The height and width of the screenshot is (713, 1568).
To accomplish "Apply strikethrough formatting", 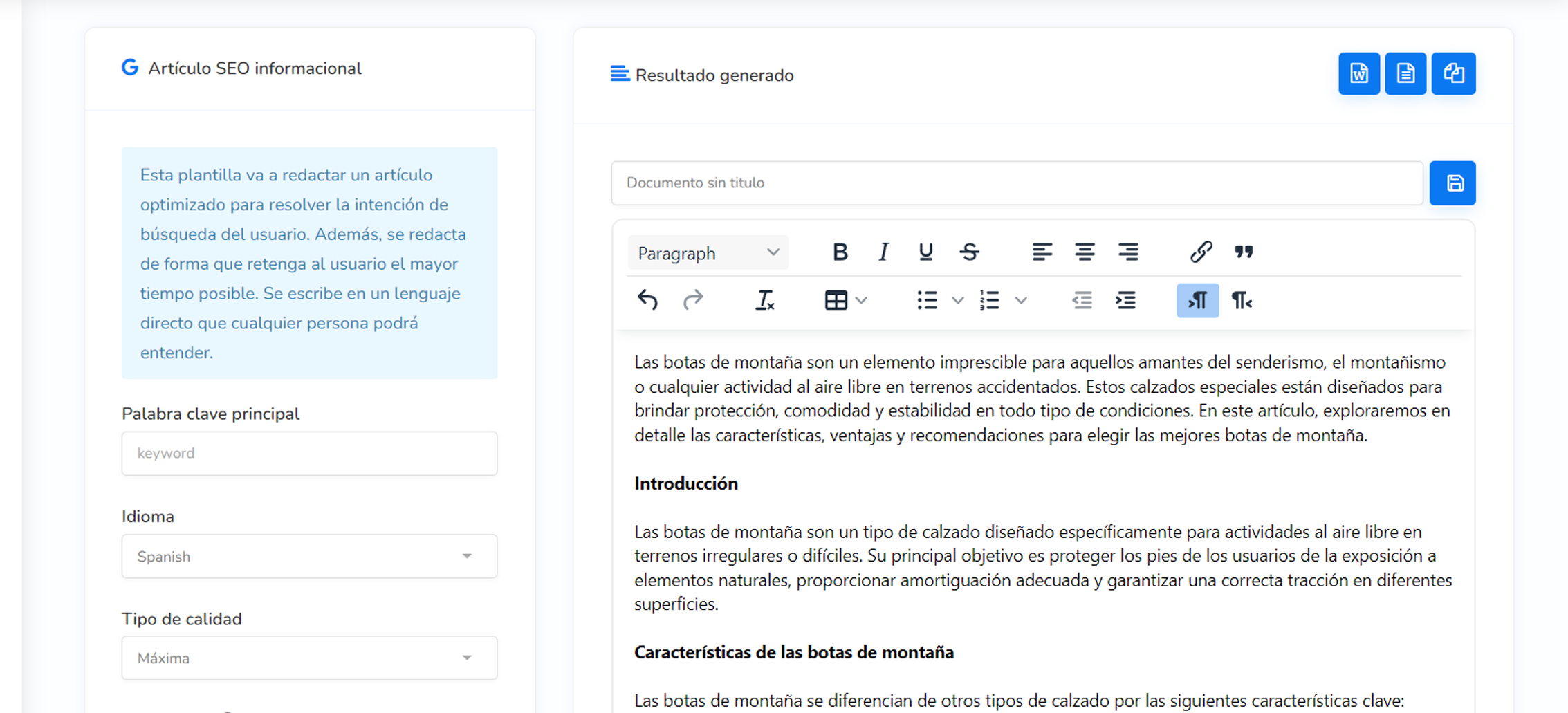I will [969, 252].
